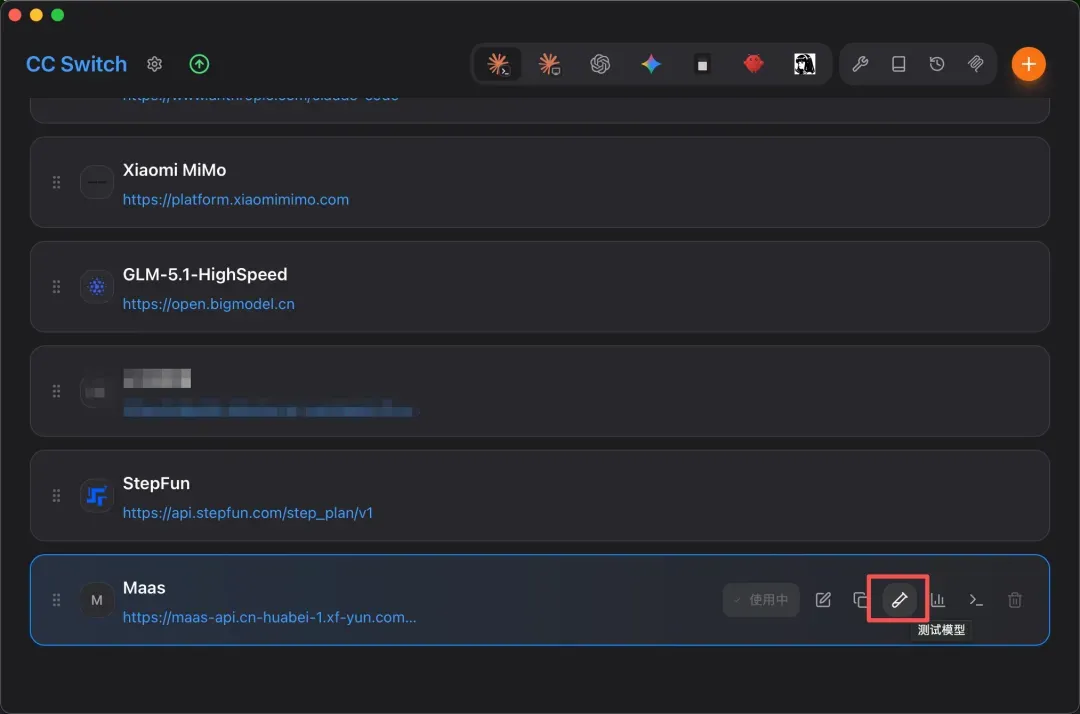The height and width of the screenshot is (714, 1080).
Task: Open the clock history icon
Action: point(937,64)
